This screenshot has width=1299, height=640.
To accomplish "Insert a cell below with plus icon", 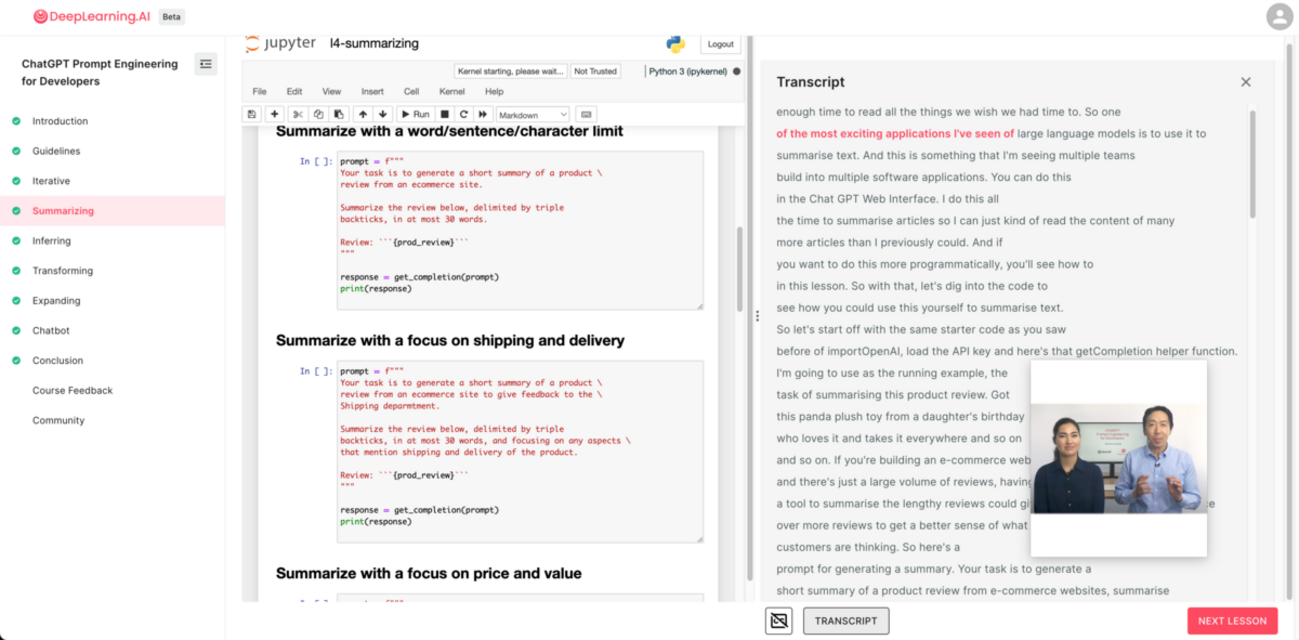I will (x=275, y=114).
